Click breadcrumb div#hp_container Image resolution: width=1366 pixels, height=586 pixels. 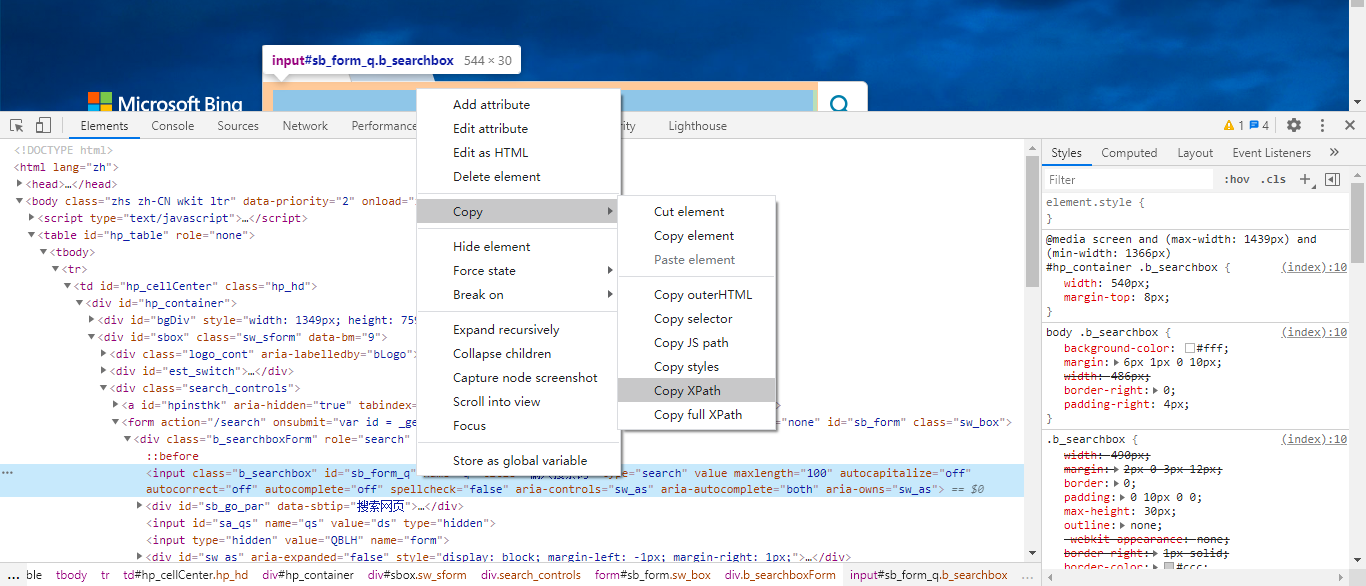[308, 575]
